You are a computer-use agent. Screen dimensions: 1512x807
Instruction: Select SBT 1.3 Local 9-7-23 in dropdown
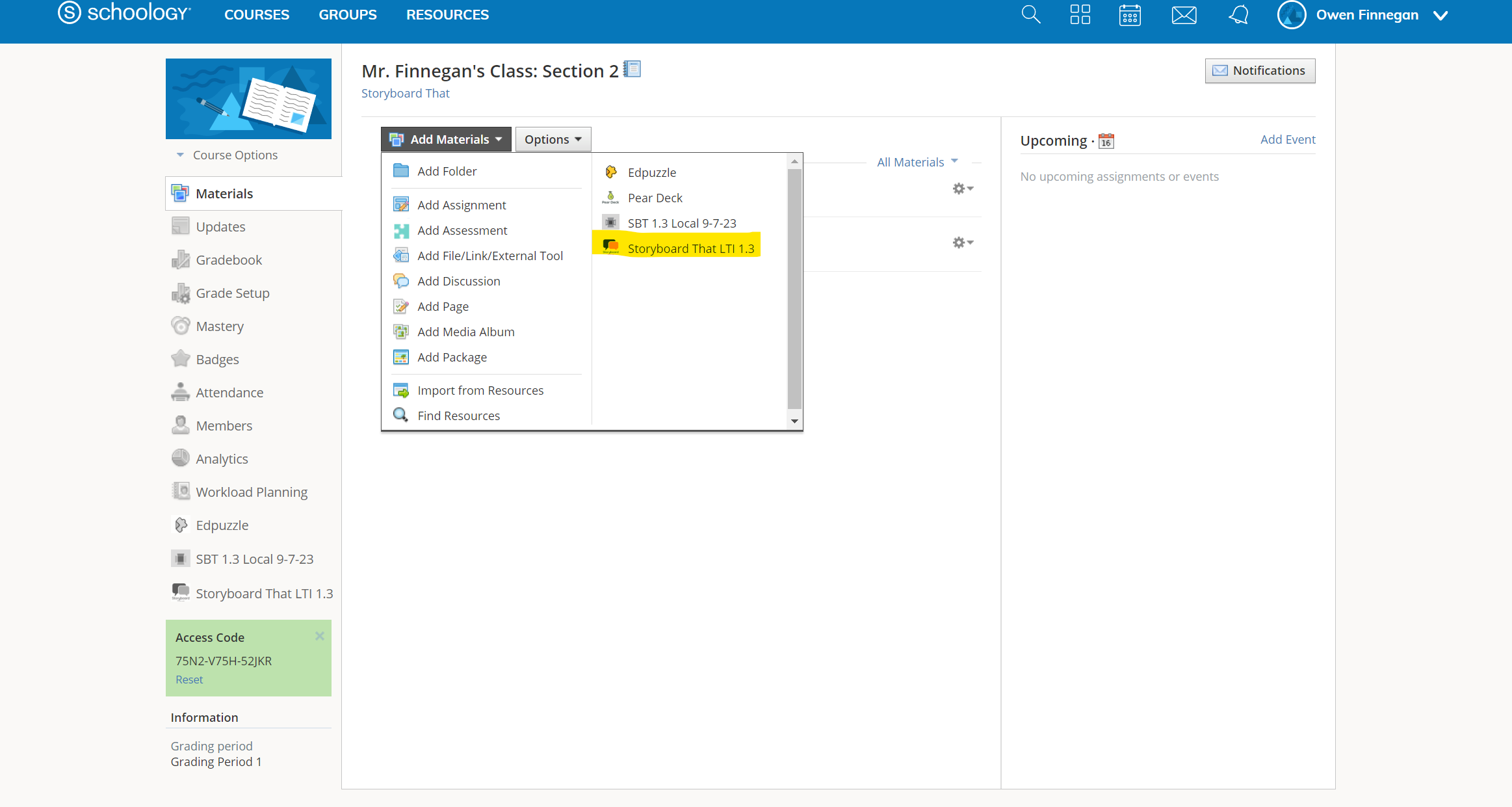tap(682, 223)
